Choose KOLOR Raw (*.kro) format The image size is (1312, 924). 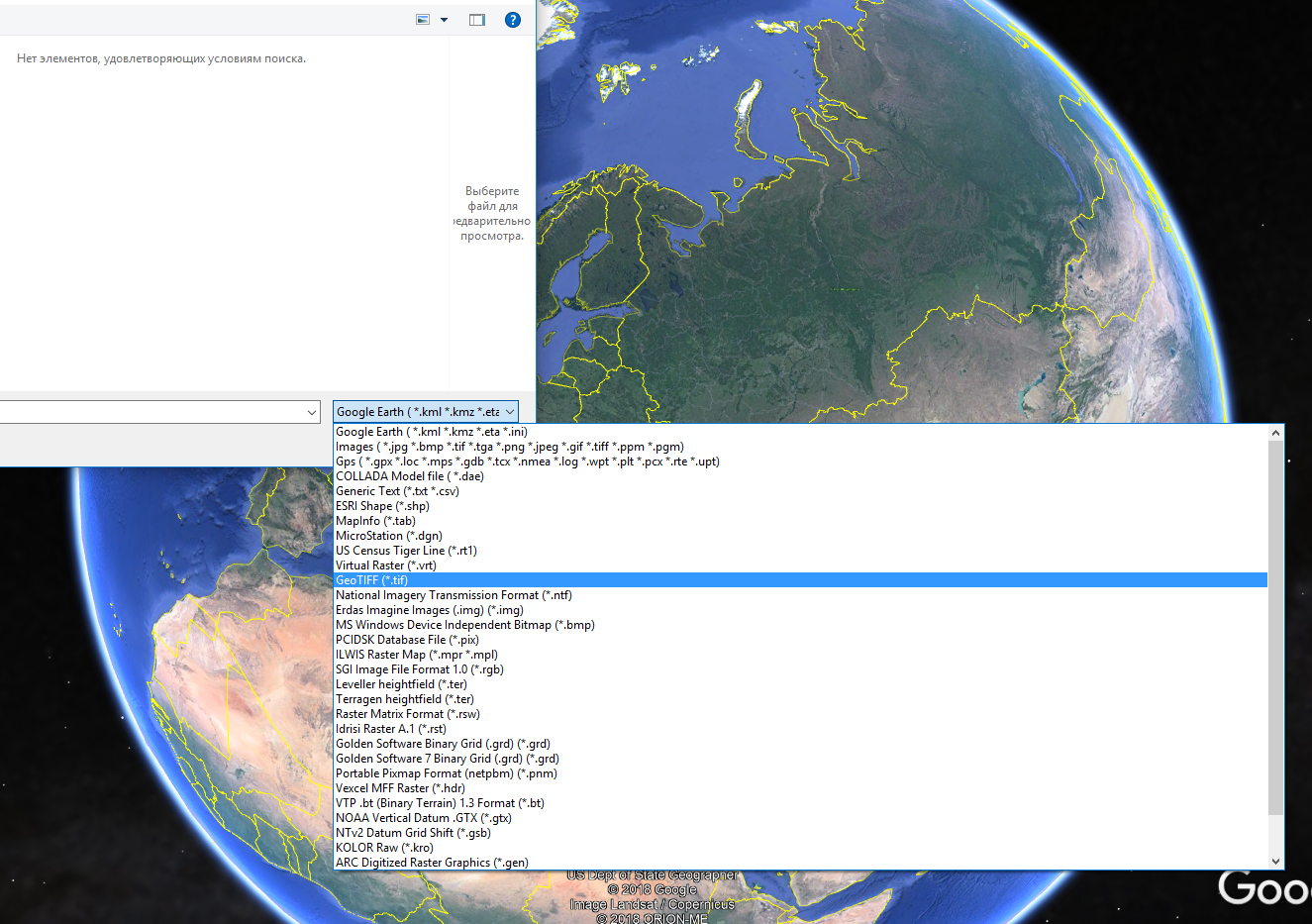coord(800,848)
